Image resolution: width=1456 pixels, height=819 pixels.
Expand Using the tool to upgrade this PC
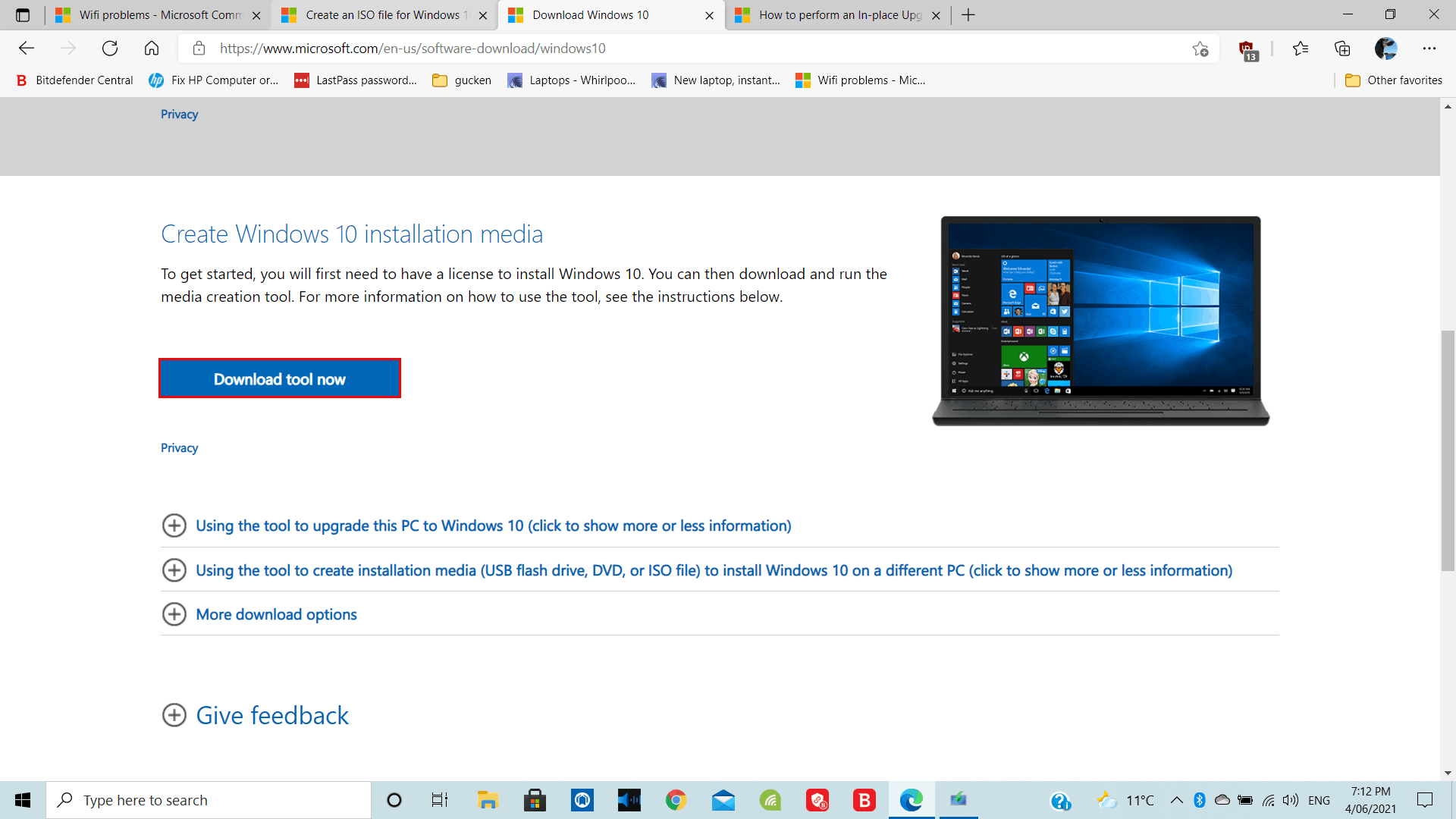[477, 526]
